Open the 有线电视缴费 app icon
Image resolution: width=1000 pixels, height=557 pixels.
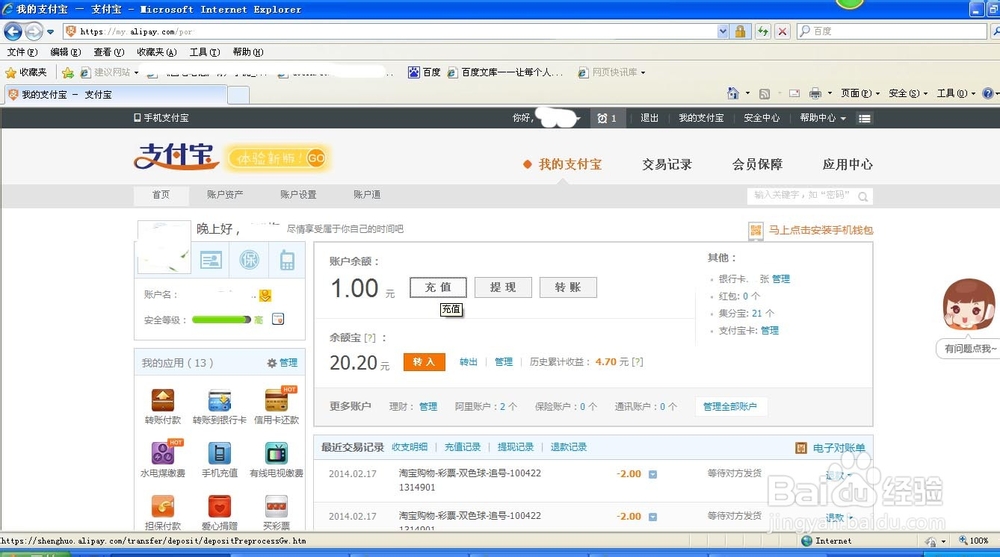point(276,454)
